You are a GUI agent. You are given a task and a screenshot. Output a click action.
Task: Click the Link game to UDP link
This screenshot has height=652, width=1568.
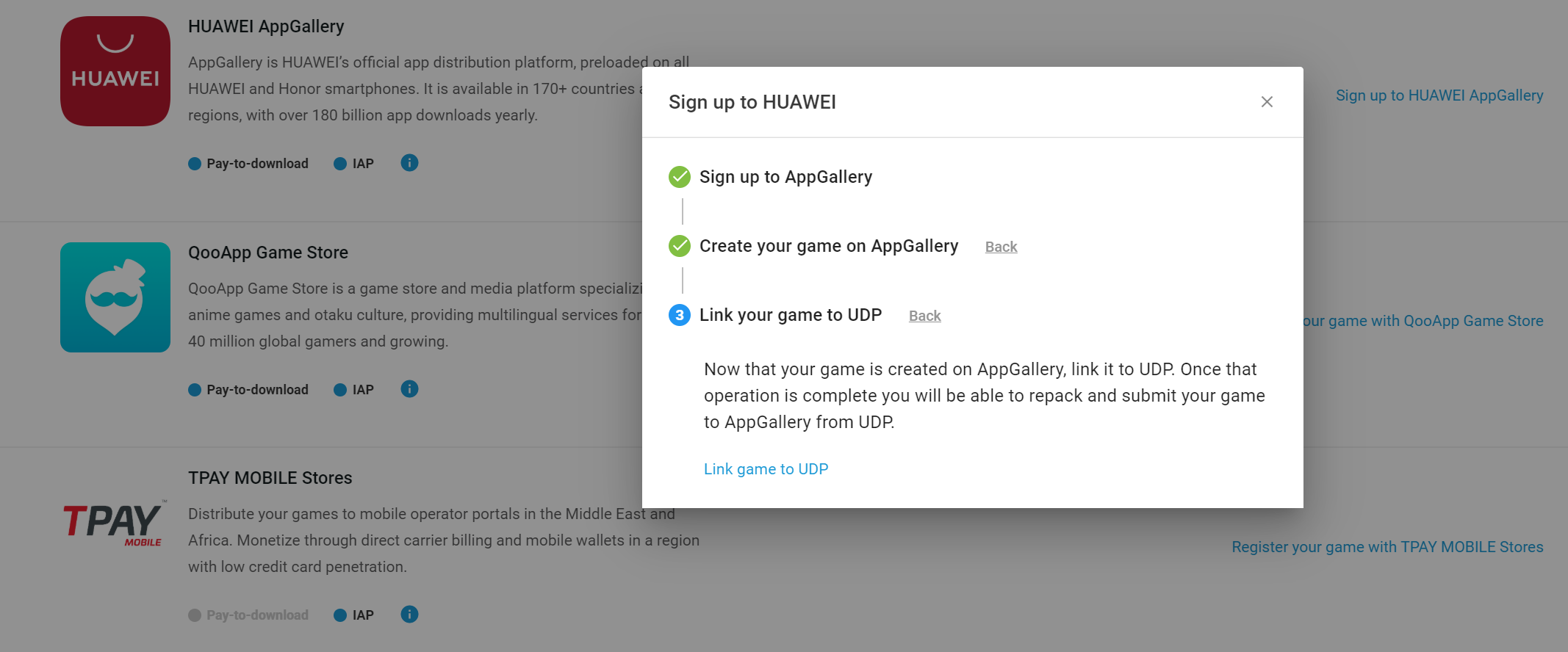(766, 469)
